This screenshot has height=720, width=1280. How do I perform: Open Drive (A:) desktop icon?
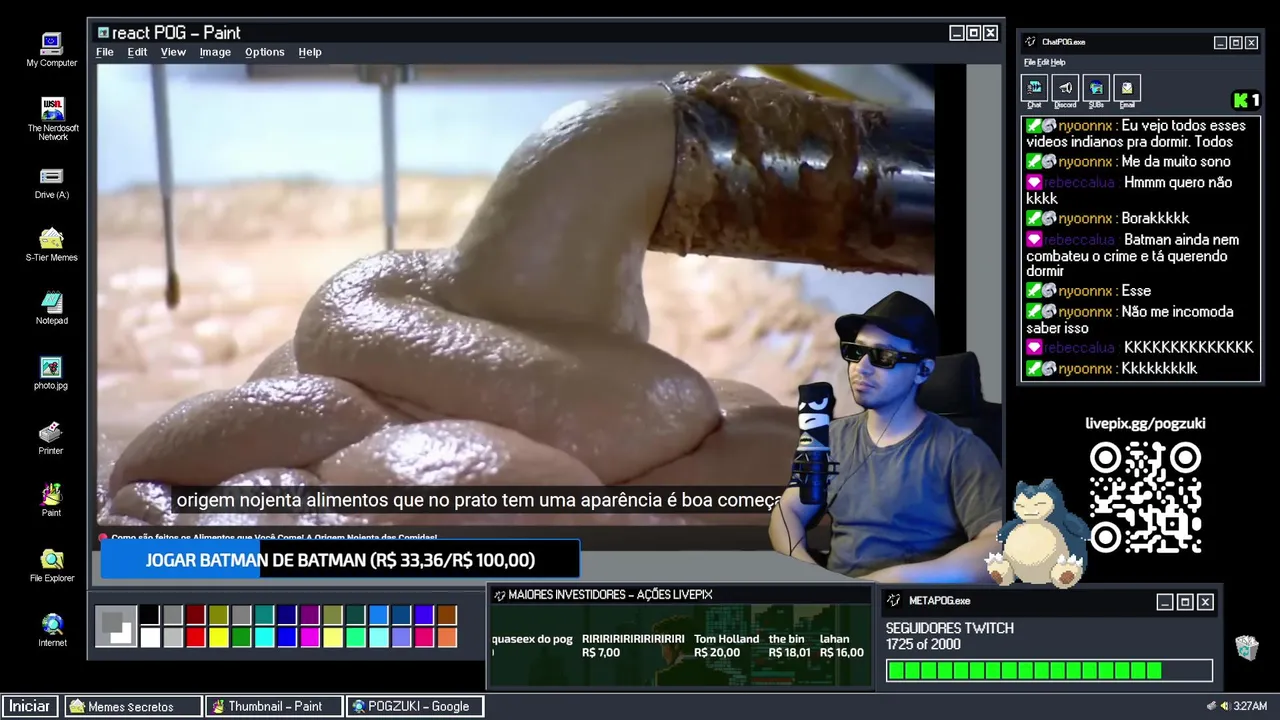pyautogui.click(x=51, y=183)
